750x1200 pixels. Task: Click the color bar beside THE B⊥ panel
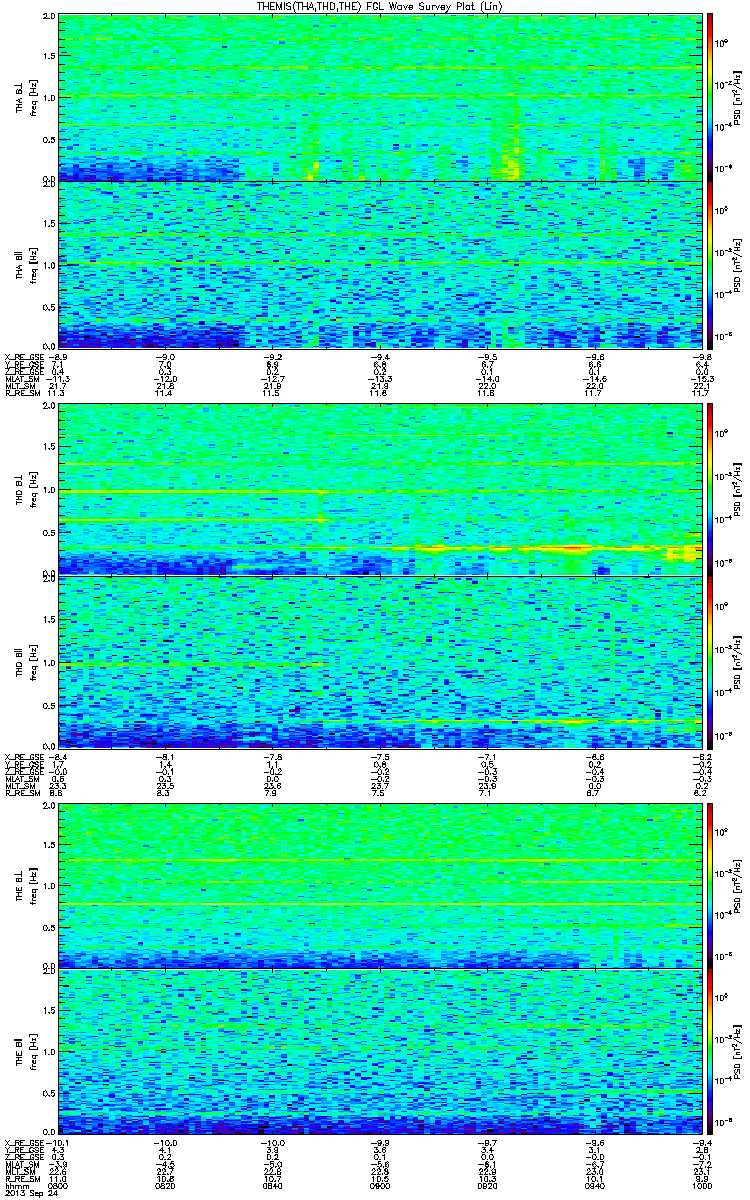click(710, 886)
